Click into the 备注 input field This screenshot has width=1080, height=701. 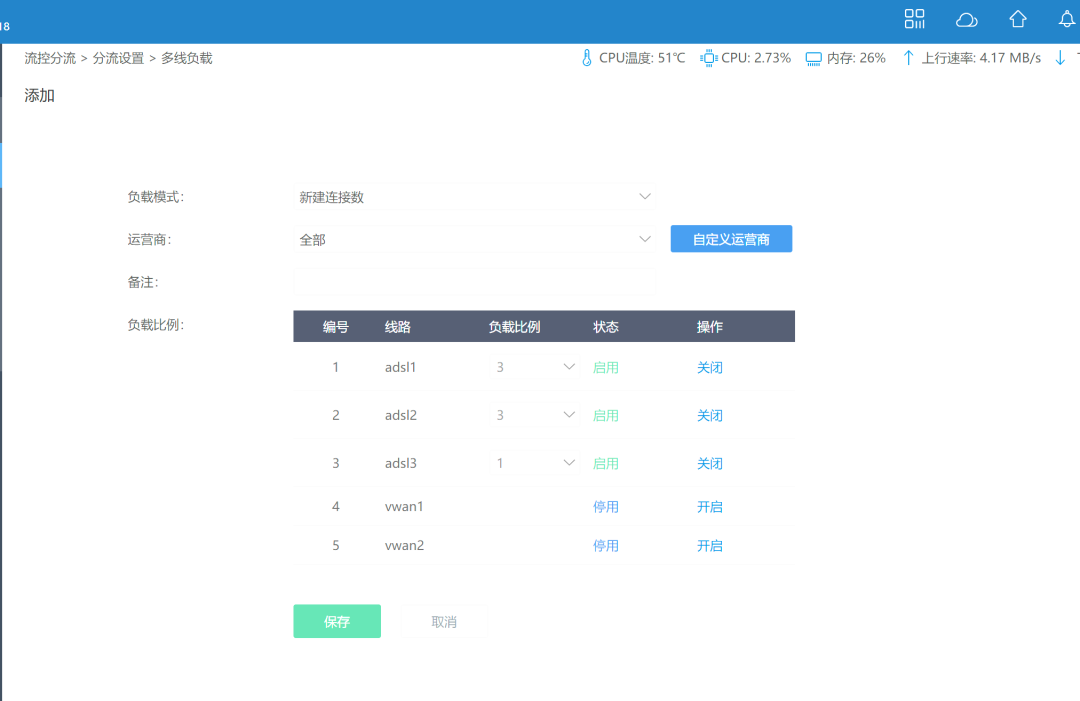[475, 282]
